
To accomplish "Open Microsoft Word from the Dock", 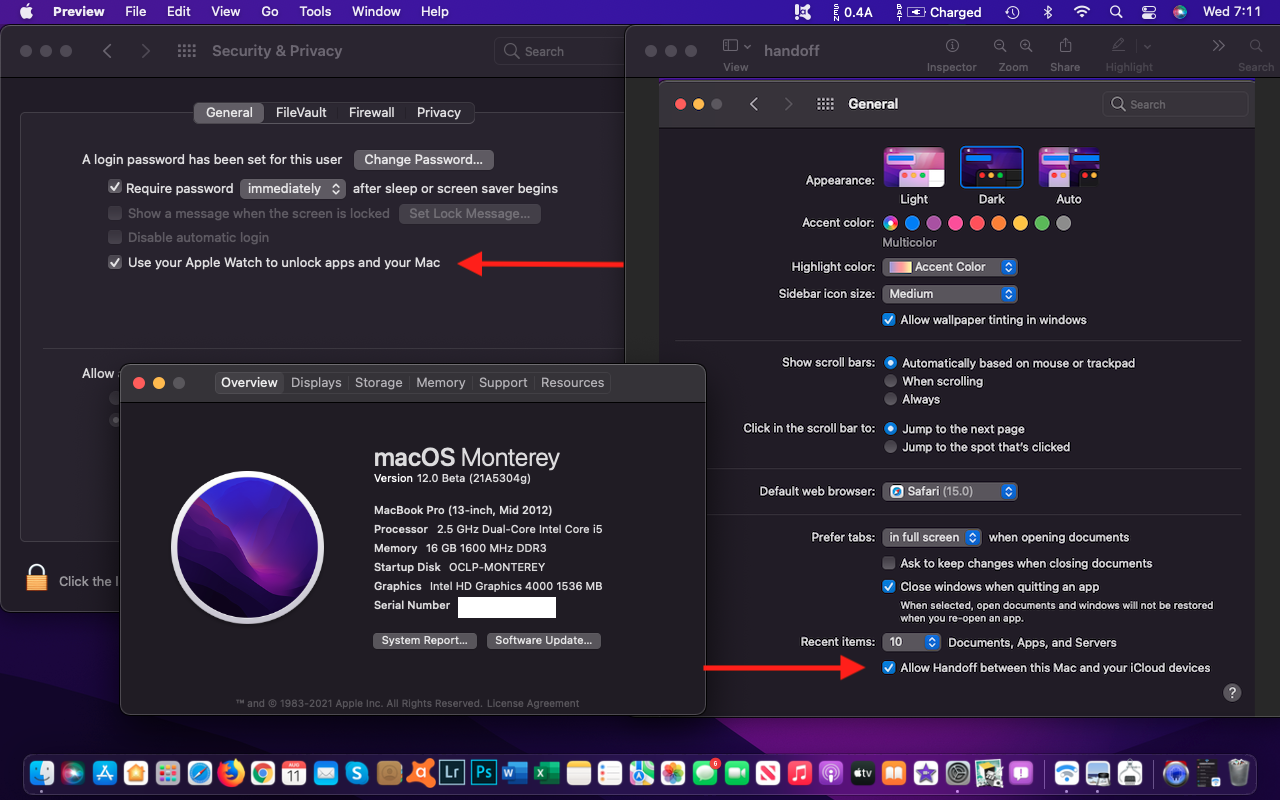I will pyautogui.click(x=515, y=773).
